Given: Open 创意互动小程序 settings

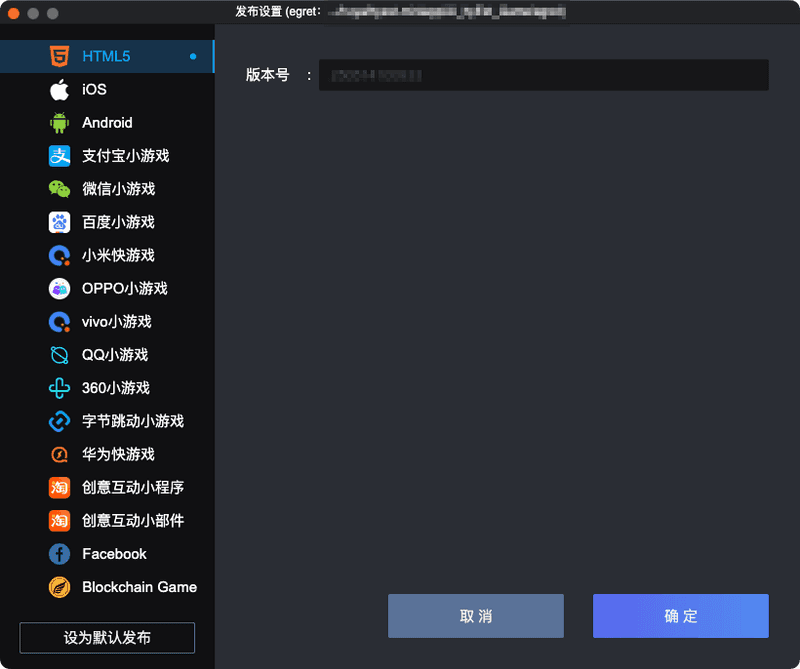Looking at the screenshot, I should point(132,488).
